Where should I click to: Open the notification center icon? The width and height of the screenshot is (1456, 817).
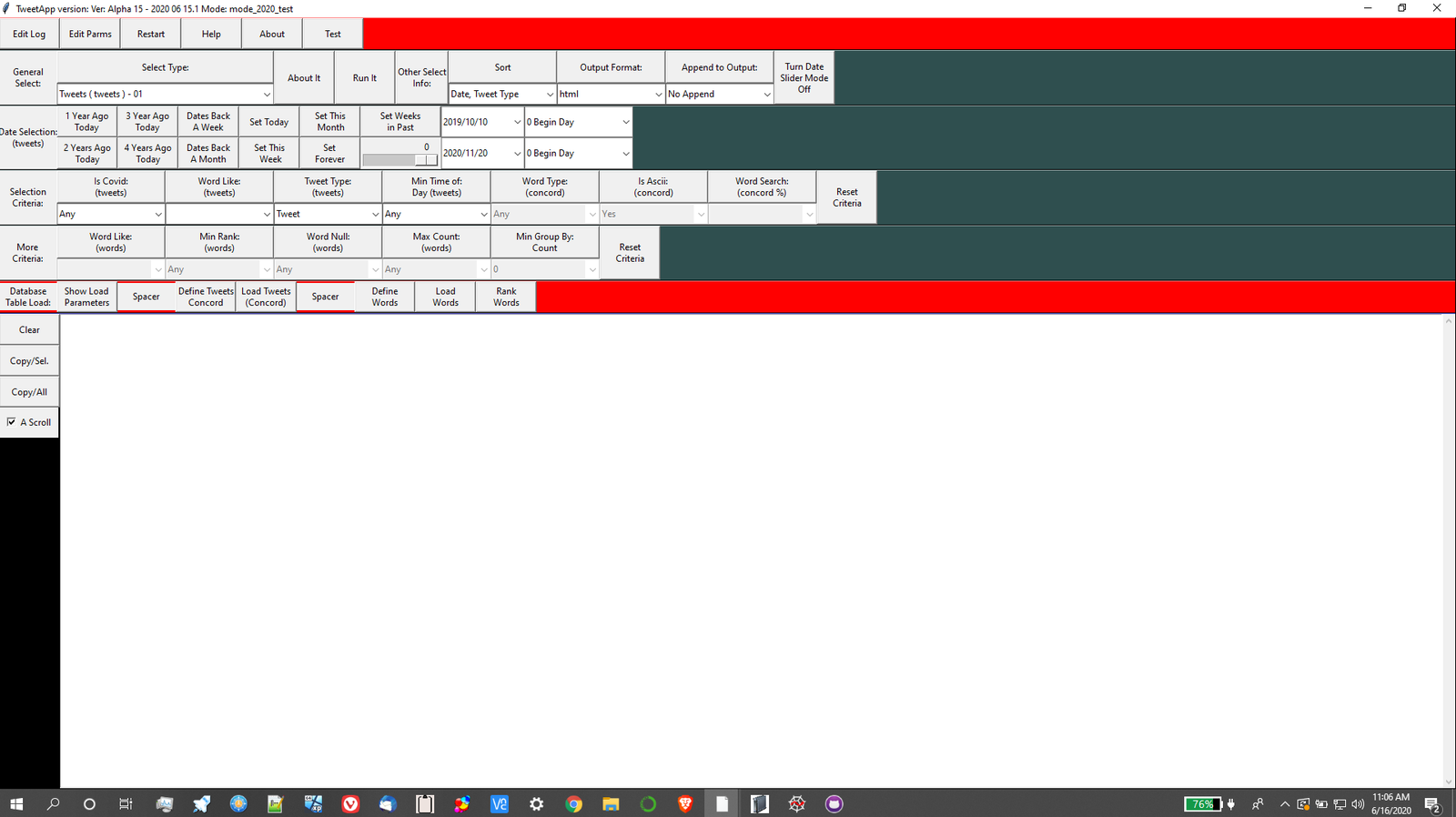click(x=1431, y=804)
